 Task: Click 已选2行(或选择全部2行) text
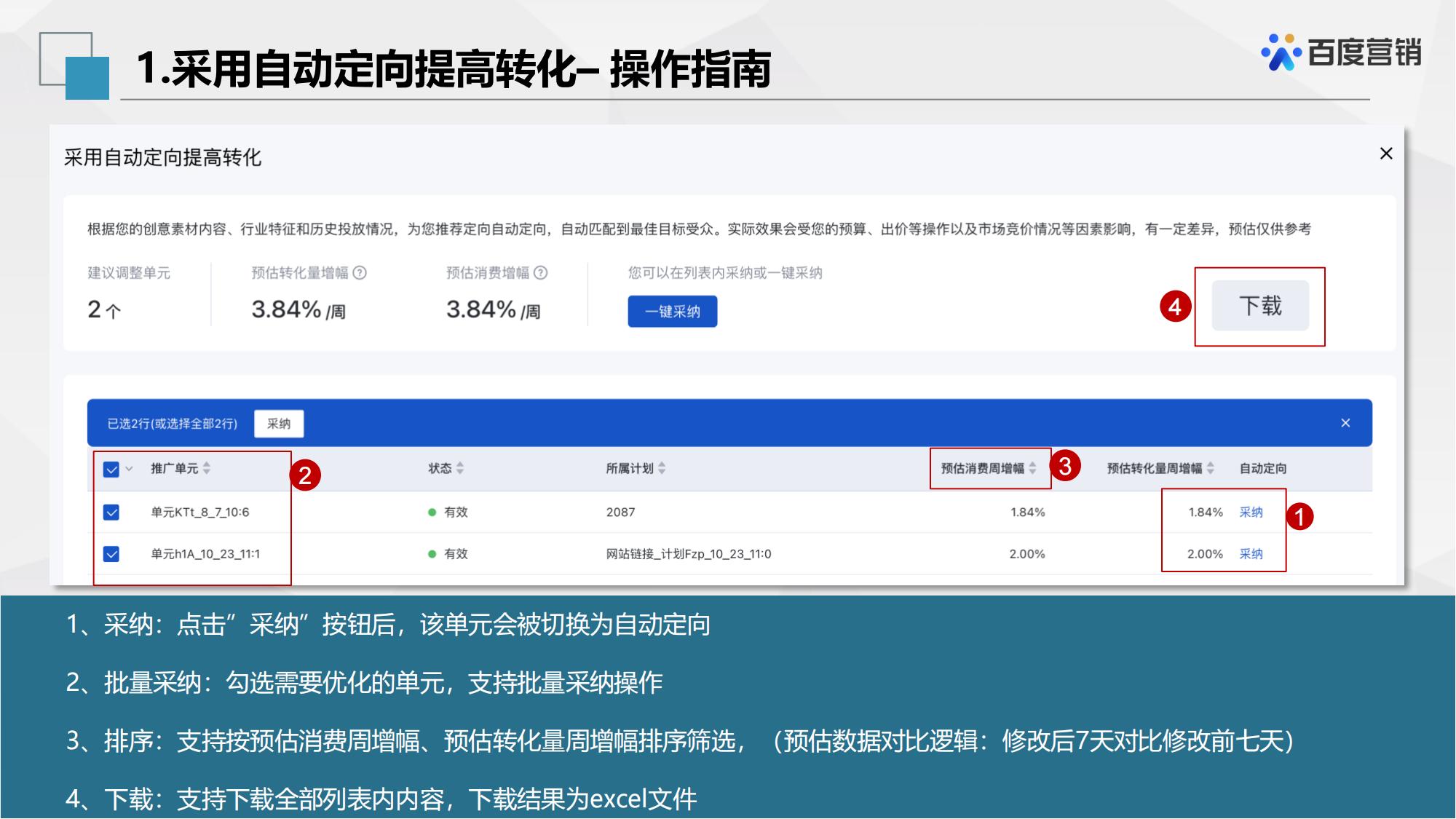coord(173,424)
